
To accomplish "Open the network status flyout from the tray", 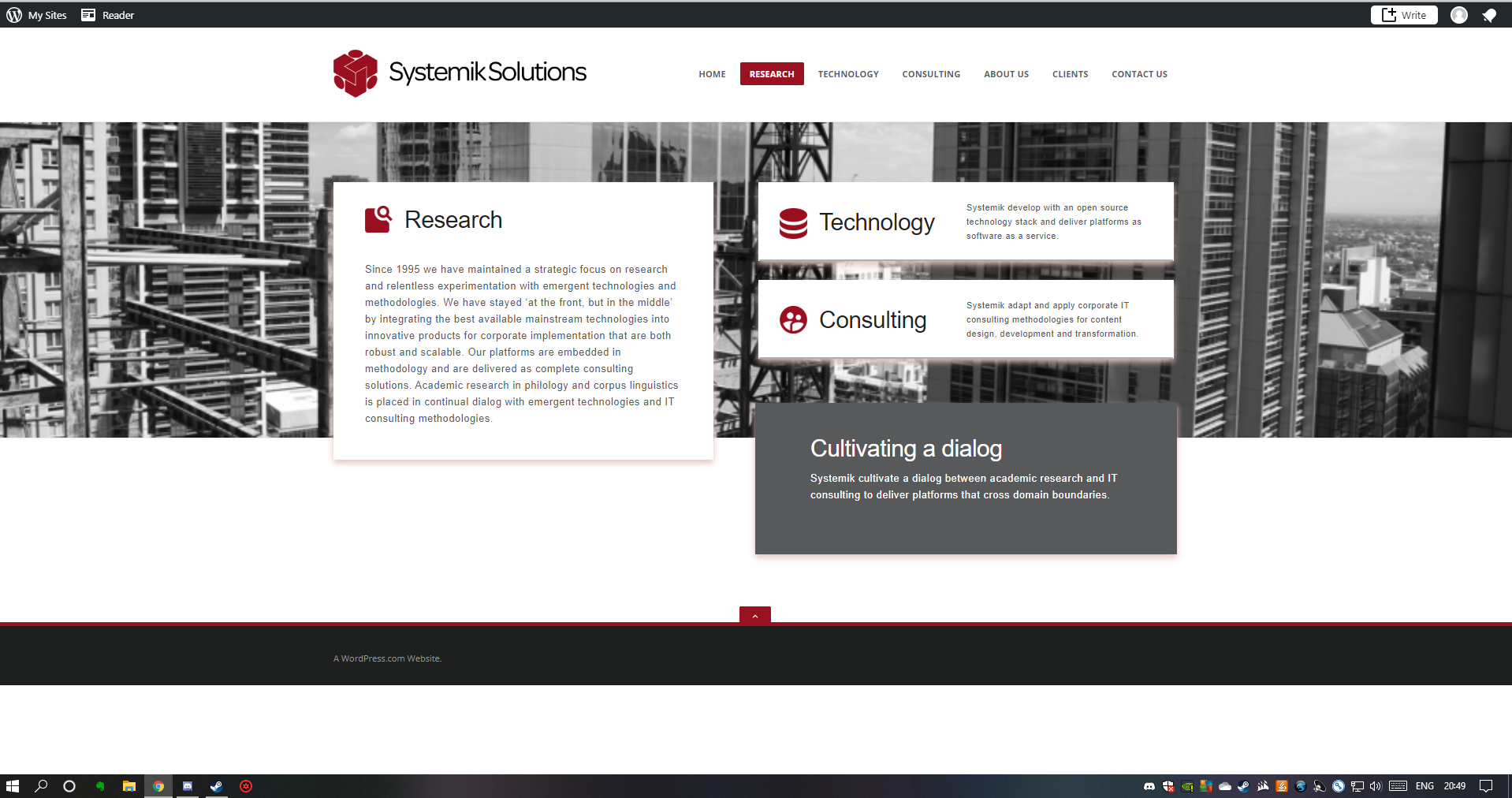I will pos(1357,786).
